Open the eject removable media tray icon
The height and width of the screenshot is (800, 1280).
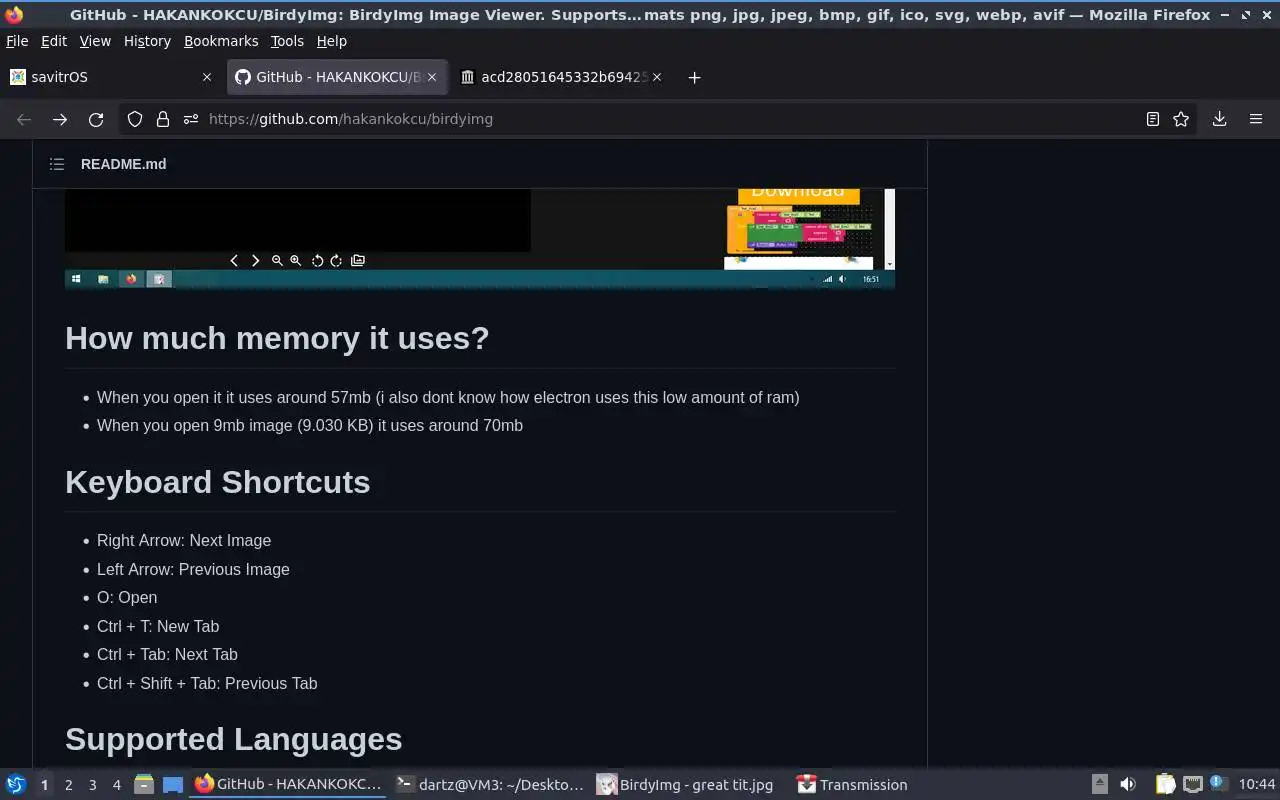point(1099,785)
